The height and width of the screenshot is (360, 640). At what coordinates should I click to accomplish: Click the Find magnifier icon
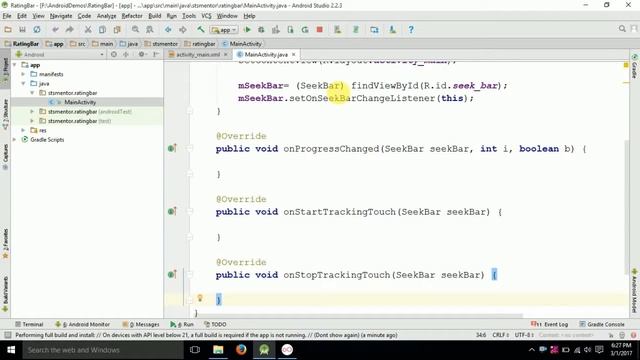coord(135,29)
